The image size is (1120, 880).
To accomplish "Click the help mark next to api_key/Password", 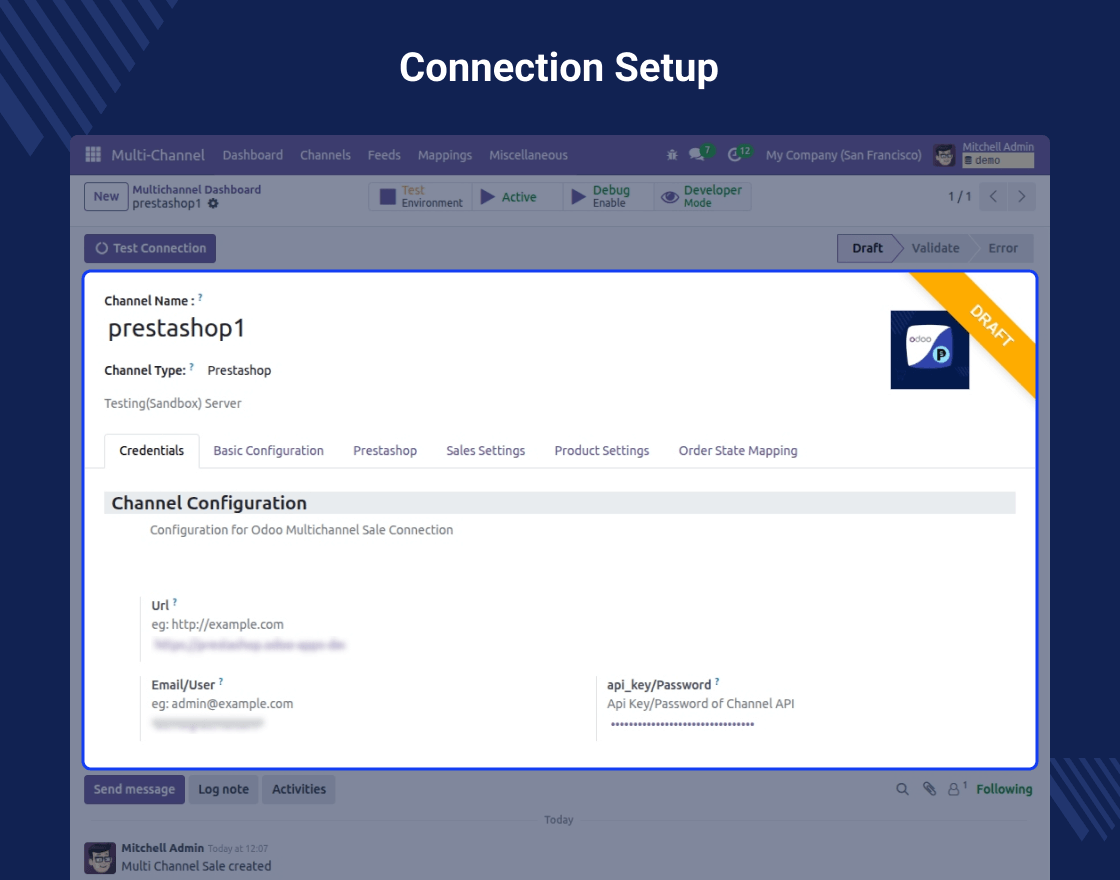I will click(x=717, y=681).
